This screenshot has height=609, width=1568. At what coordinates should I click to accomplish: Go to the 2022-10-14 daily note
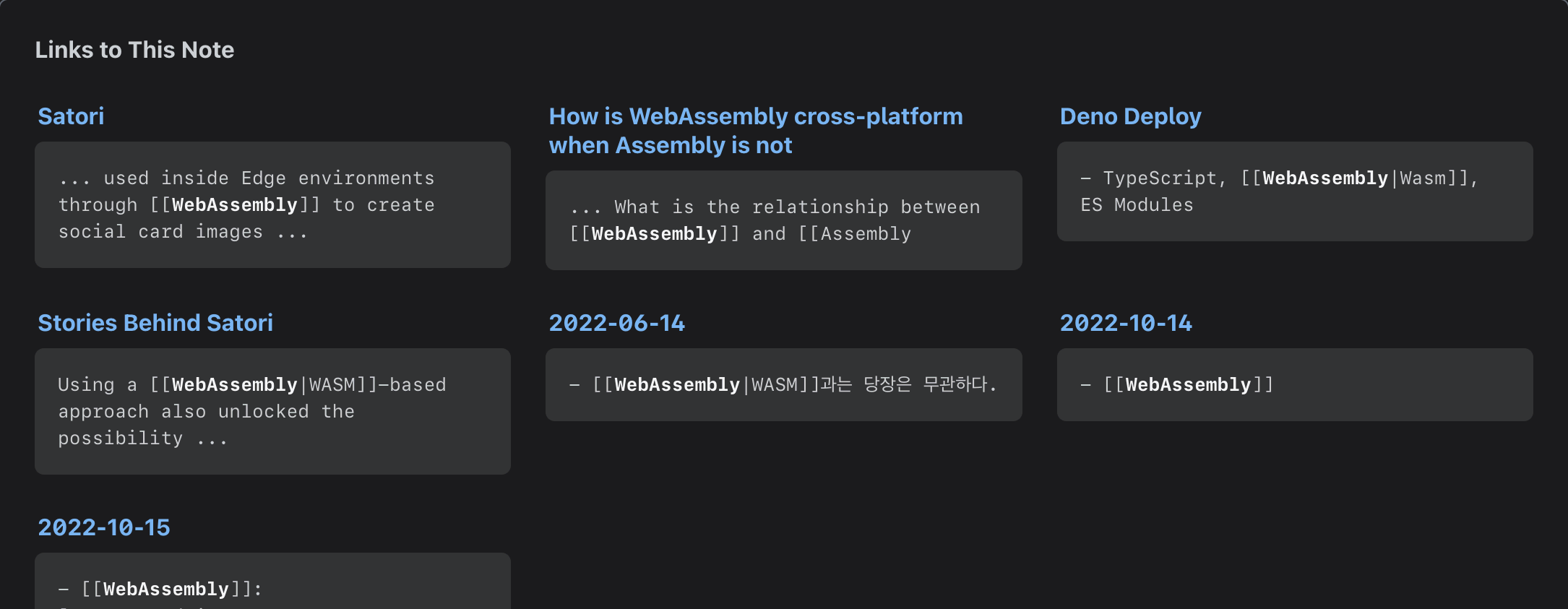(1125, 323)
